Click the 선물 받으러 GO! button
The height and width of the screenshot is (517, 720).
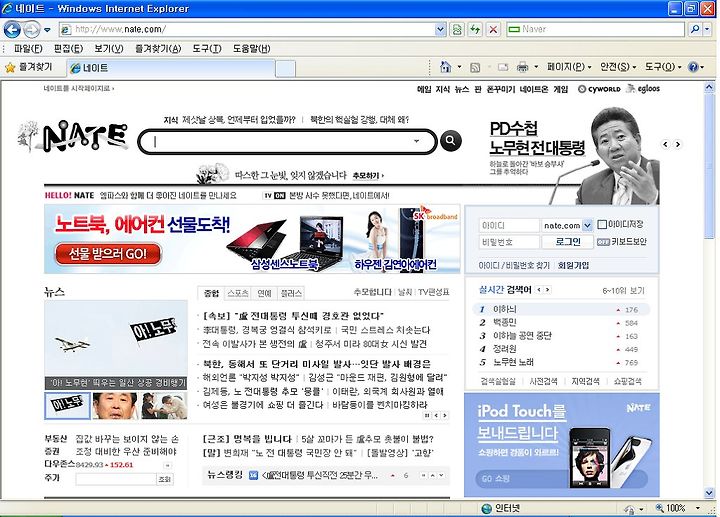(108, 254)
